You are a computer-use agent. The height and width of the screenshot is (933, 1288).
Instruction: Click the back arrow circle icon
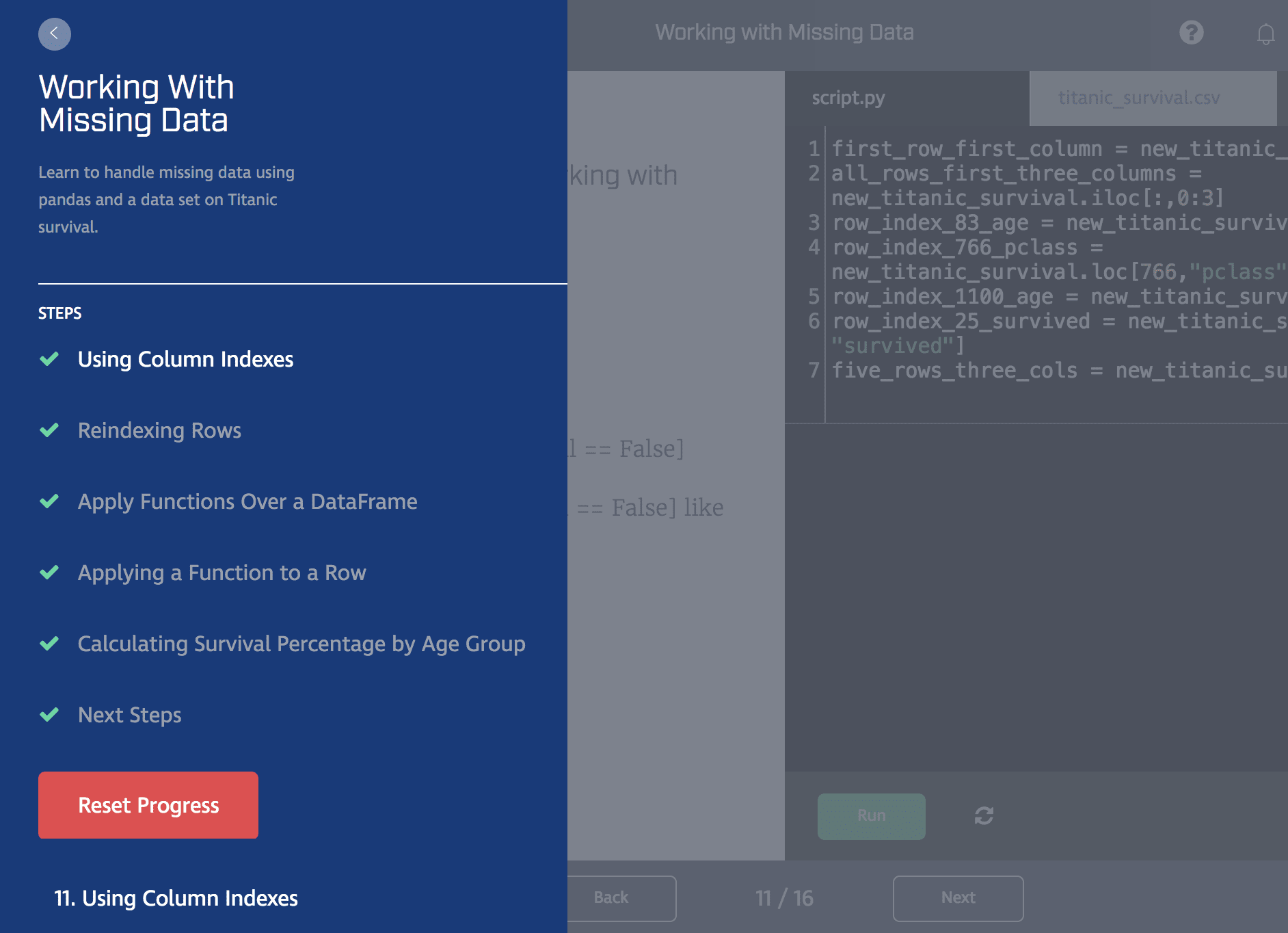[x=55, y=34]
